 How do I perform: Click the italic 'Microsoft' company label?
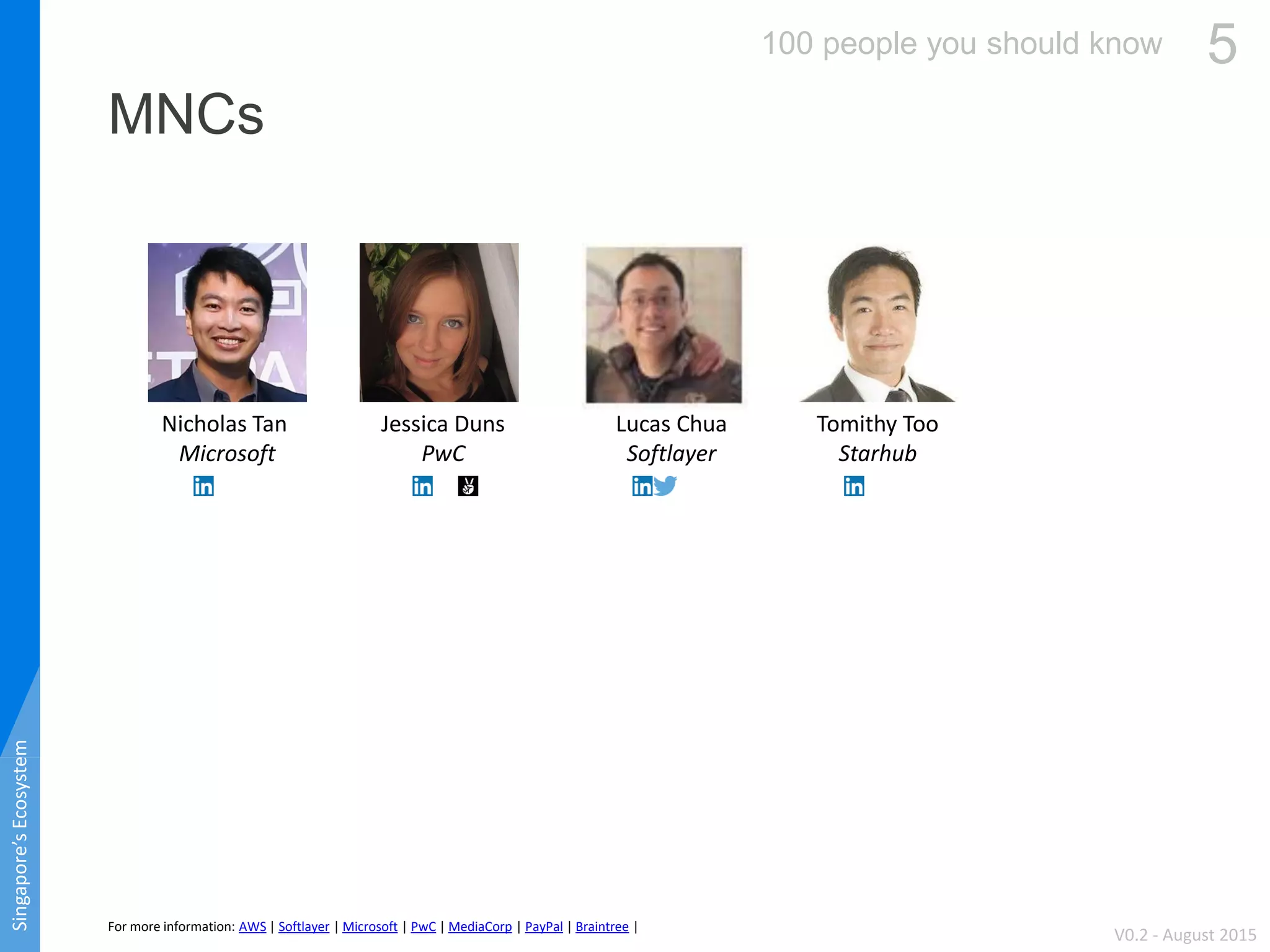(227, 454)
